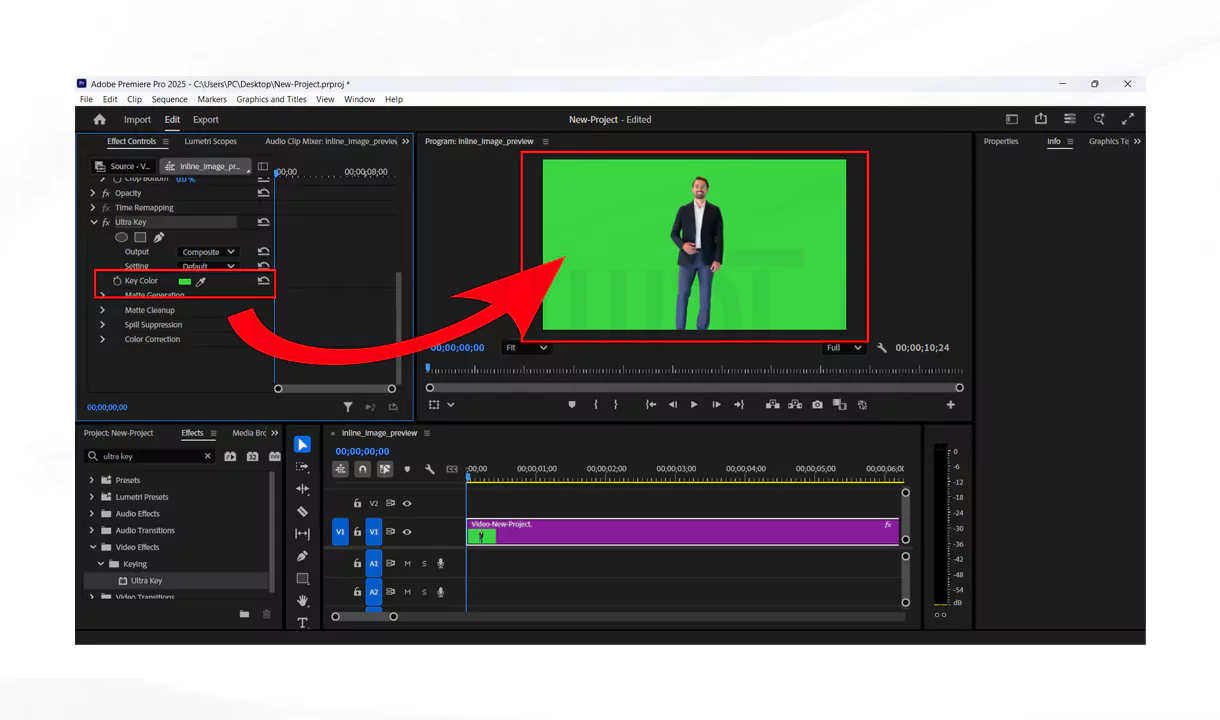The height and width of the screenshot is (720, 1220).
Task: Expand Spill Suppression section
Action: [102, 325]
